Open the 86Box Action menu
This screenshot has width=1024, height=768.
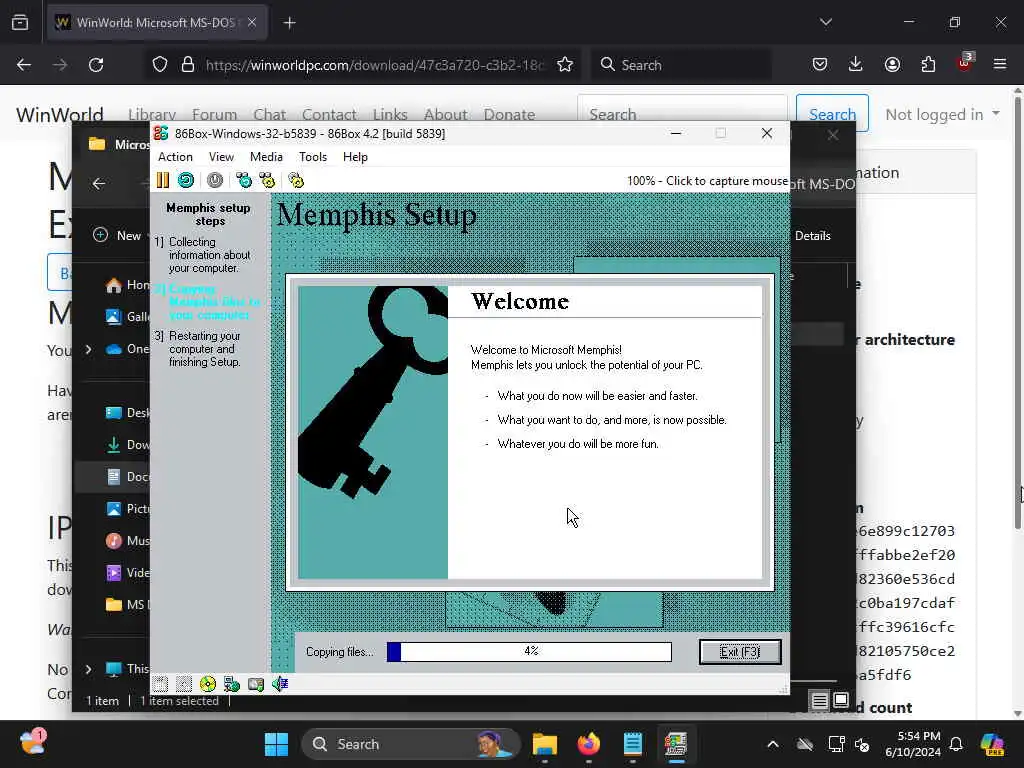[175, 157]
